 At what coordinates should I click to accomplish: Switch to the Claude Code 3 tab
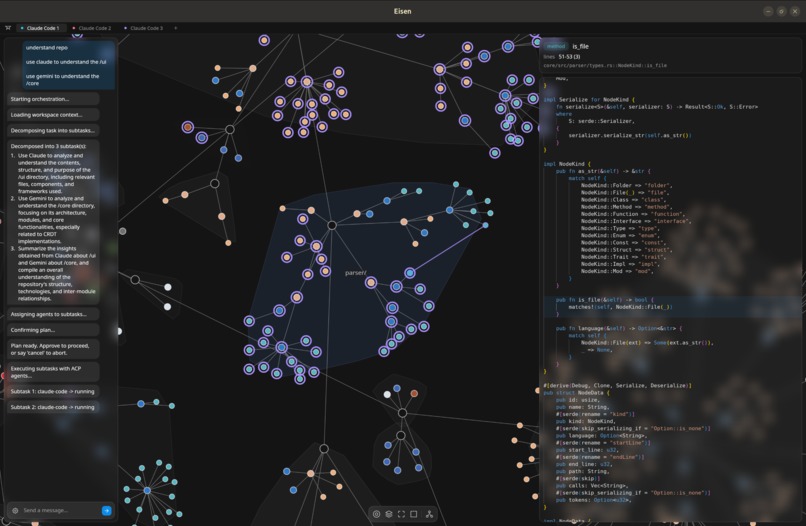point(143,28)
